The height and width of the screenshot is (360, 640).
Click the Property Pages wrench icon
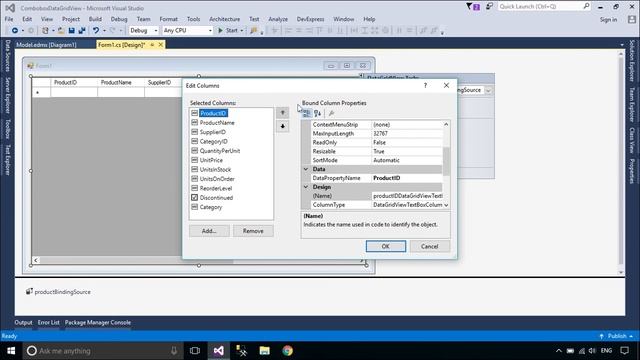[x=331, y=113]
